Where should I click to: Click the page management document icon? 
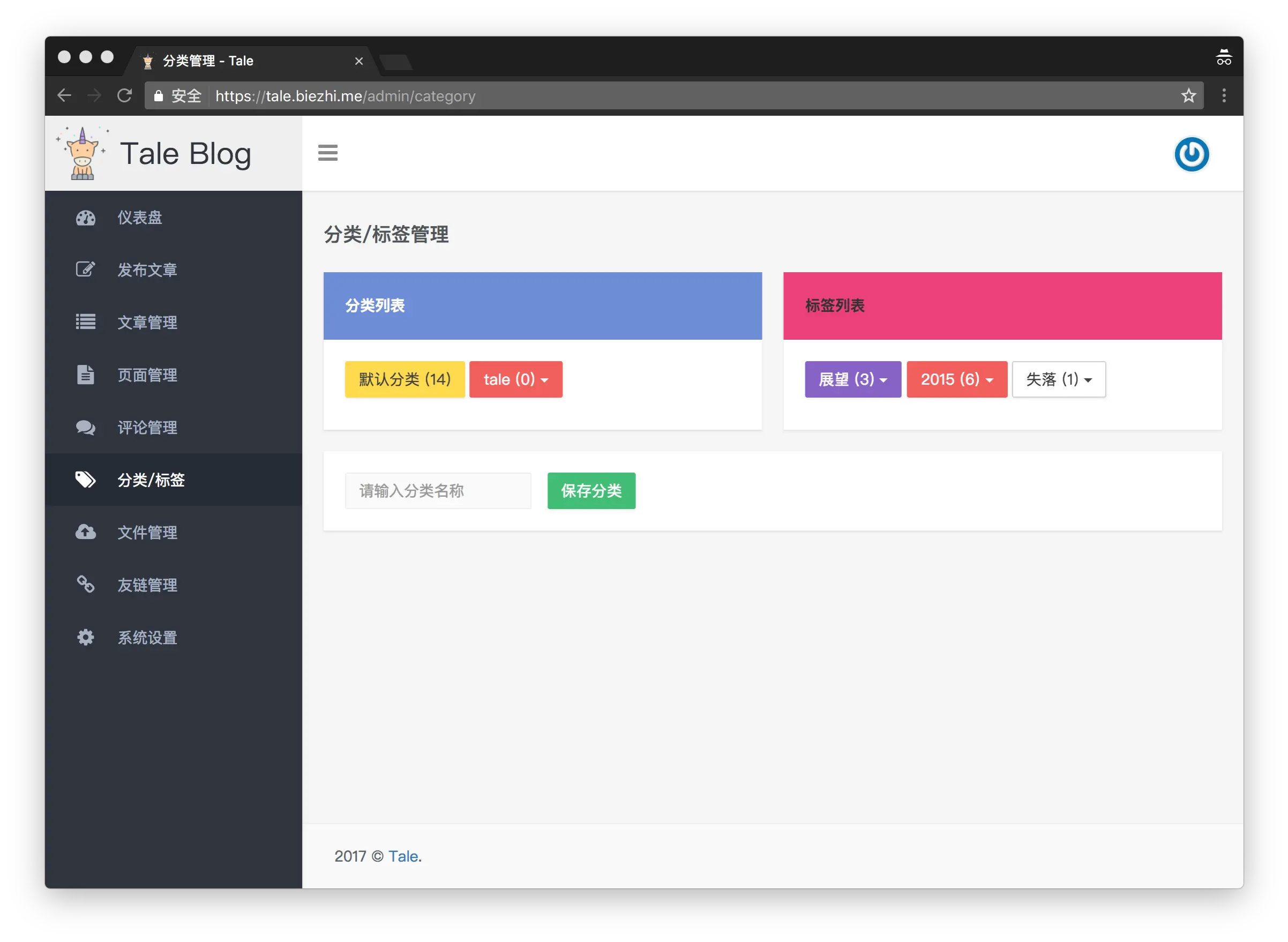point(86,375)
